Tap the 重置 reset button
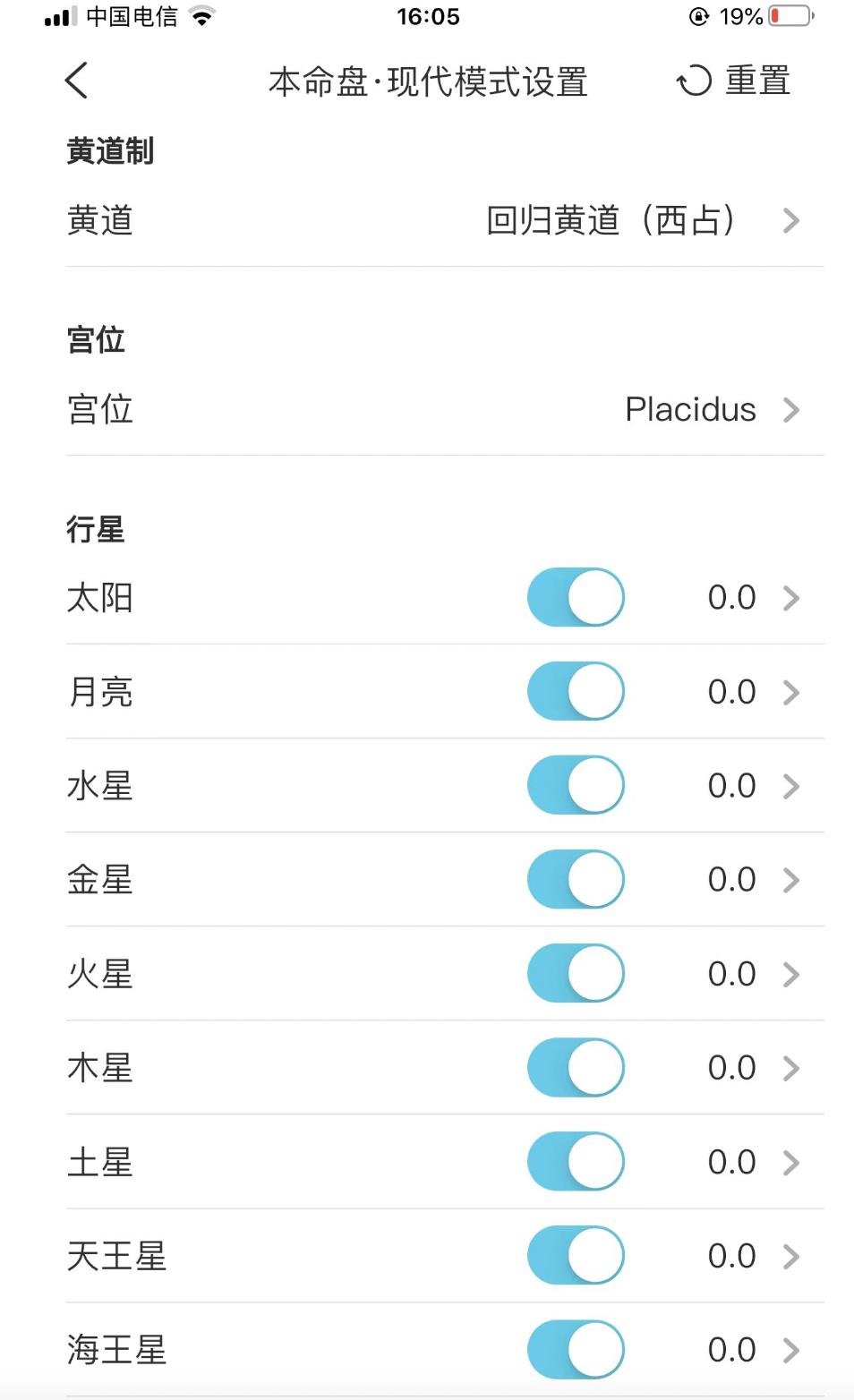This screenshot has height=1400, width=854. pos(756,81)
